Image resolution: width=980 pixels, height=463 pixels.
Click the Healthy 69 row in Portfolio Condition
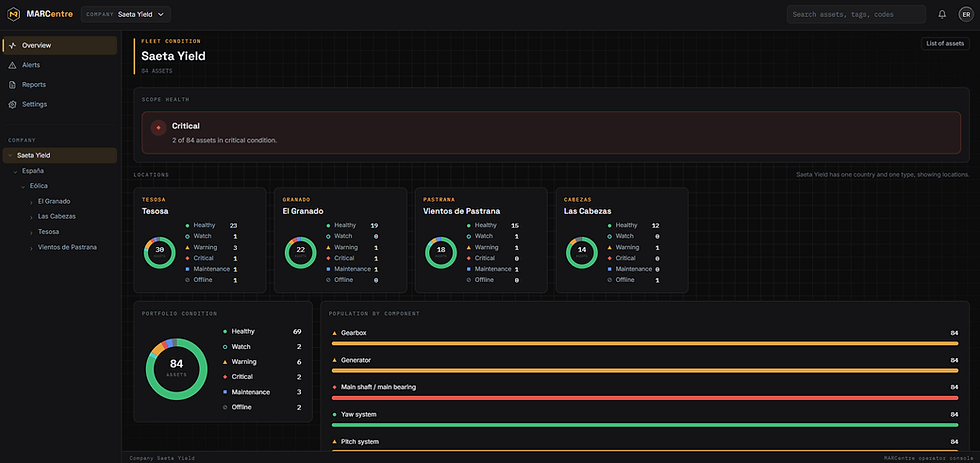click(x=262, y=332)
